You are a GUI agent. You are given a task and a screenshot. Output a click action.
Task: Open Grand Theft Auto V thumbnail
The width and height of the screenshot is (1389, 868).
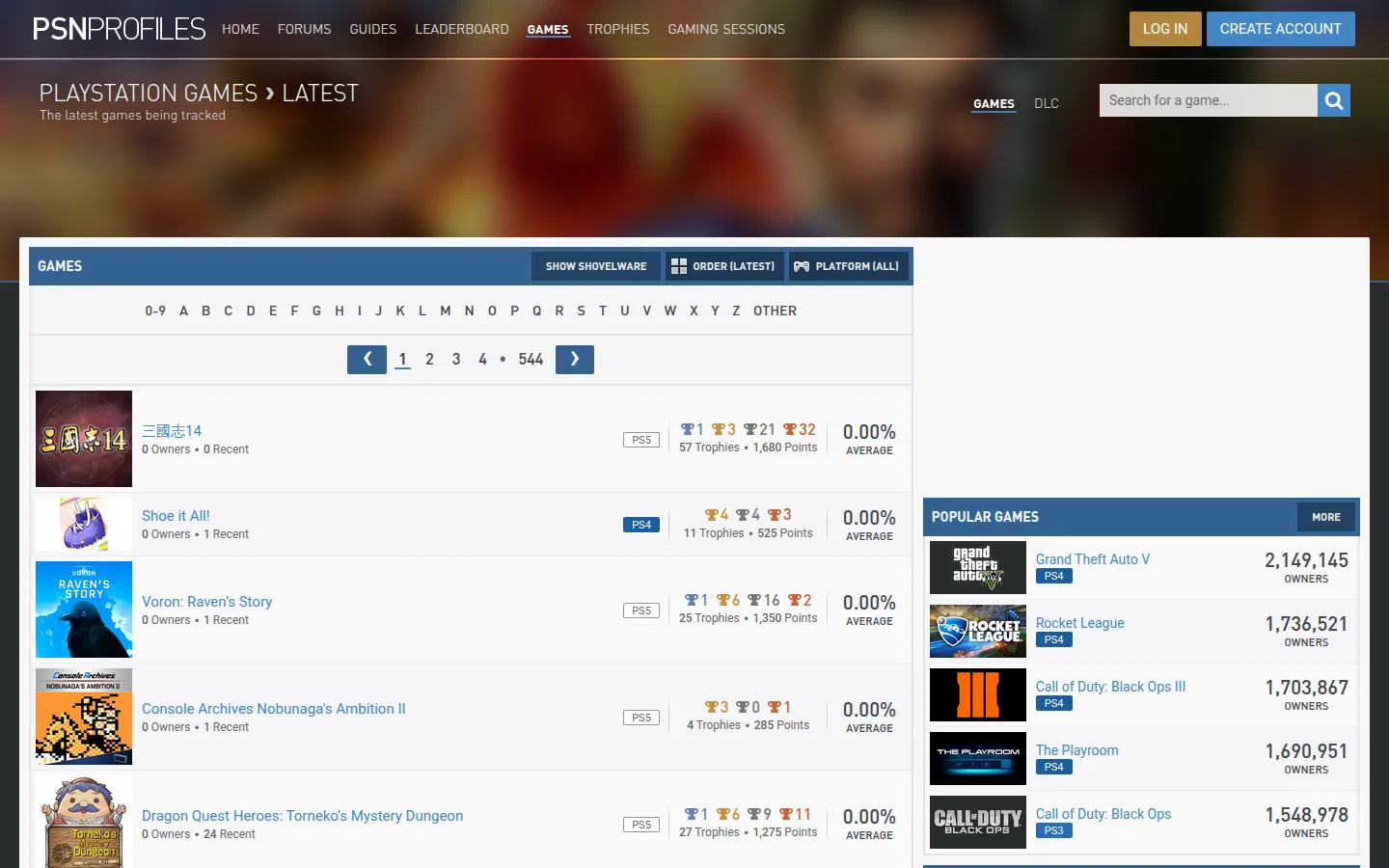click(x=978, y=567)
